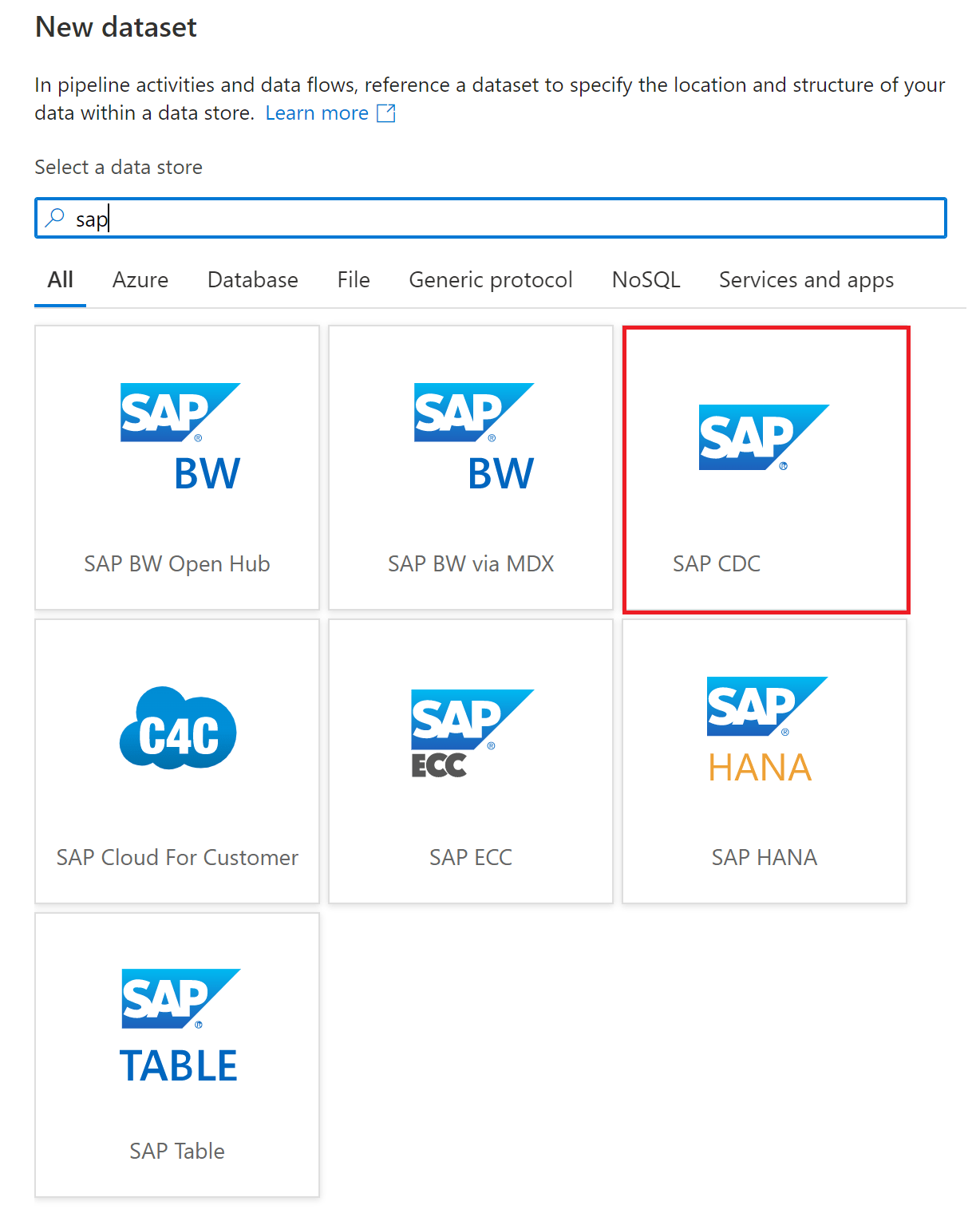Click the search magnifier icon in the search box
The width and height of the screenshot is (980, 1213).
[x=54, y=217]
